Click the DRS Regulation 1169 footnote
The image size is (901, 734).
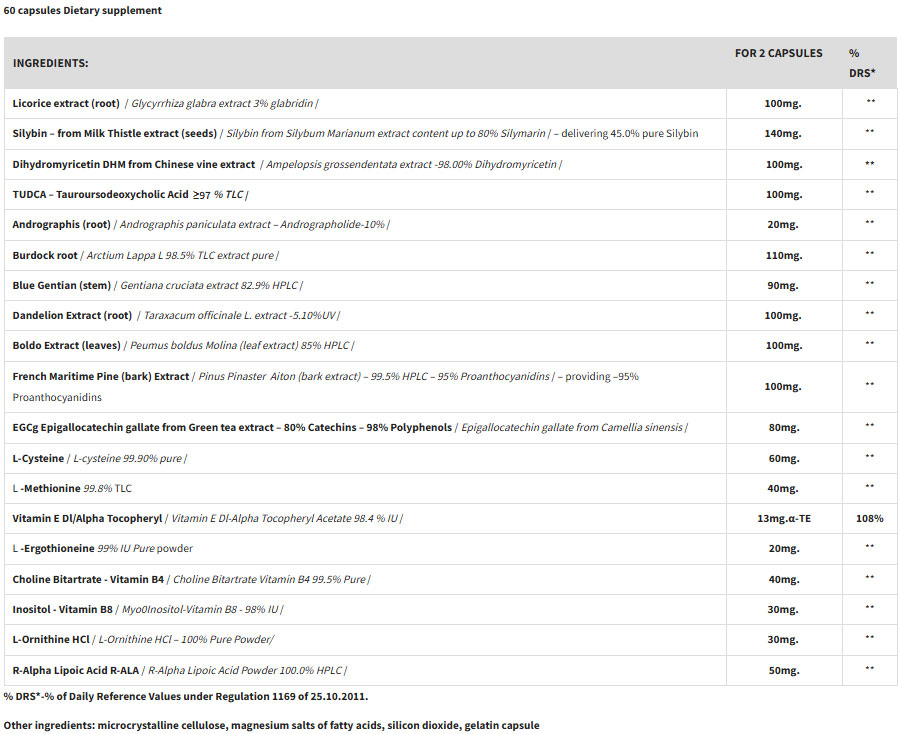coord(185,696)
